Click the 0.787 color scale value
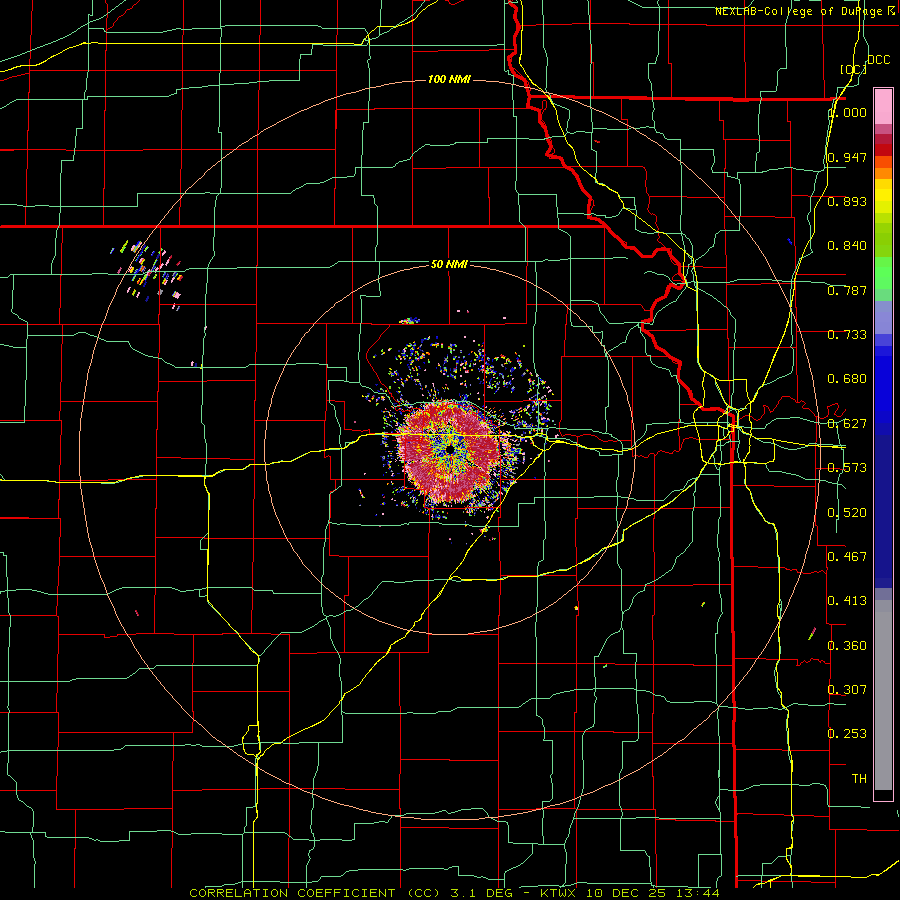The height and width of the screenshot is (900, 900). tap(847, 290)
